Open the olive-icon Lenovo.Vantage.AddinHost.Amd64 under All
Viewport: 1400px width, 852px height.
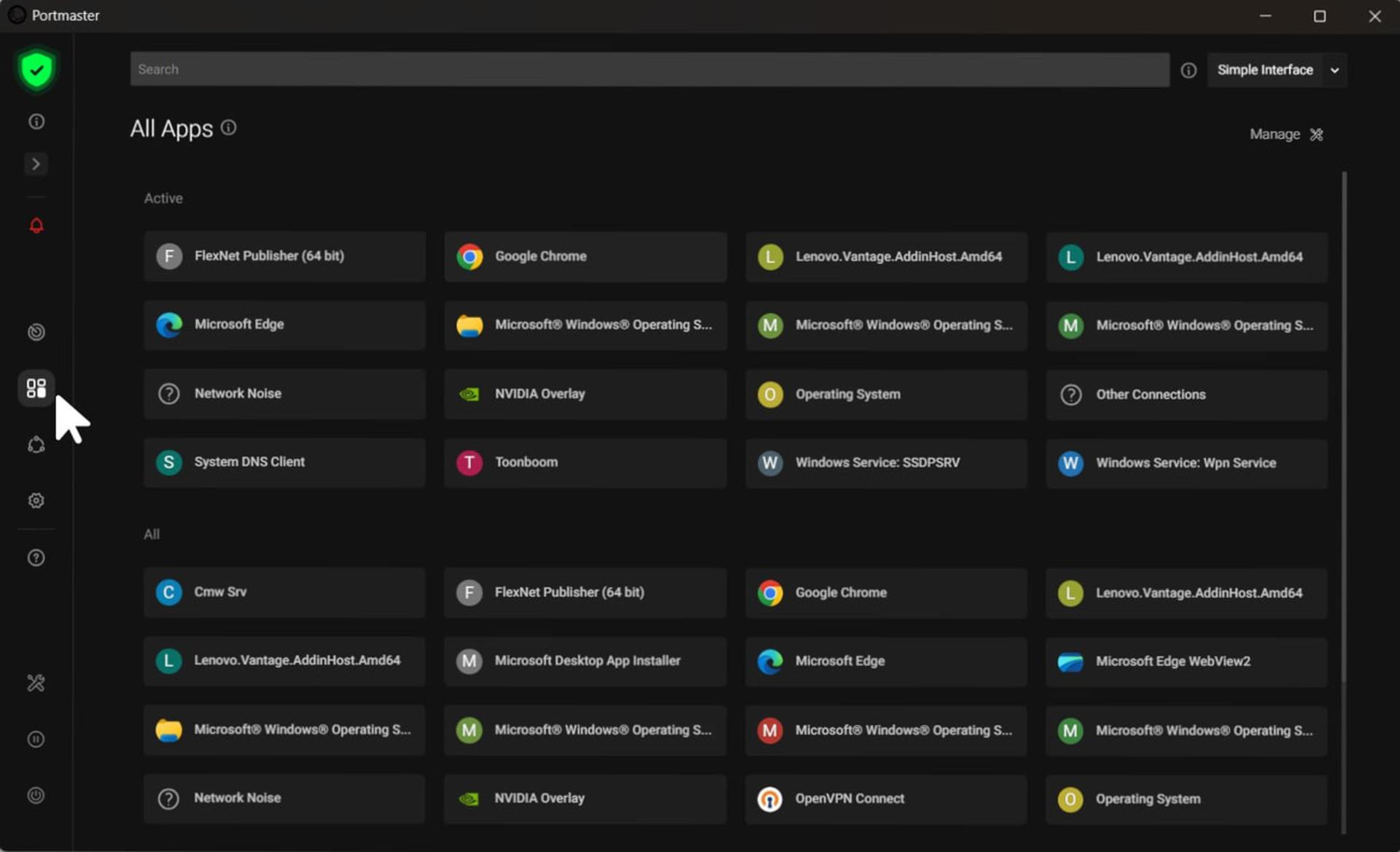(1186, 594)
